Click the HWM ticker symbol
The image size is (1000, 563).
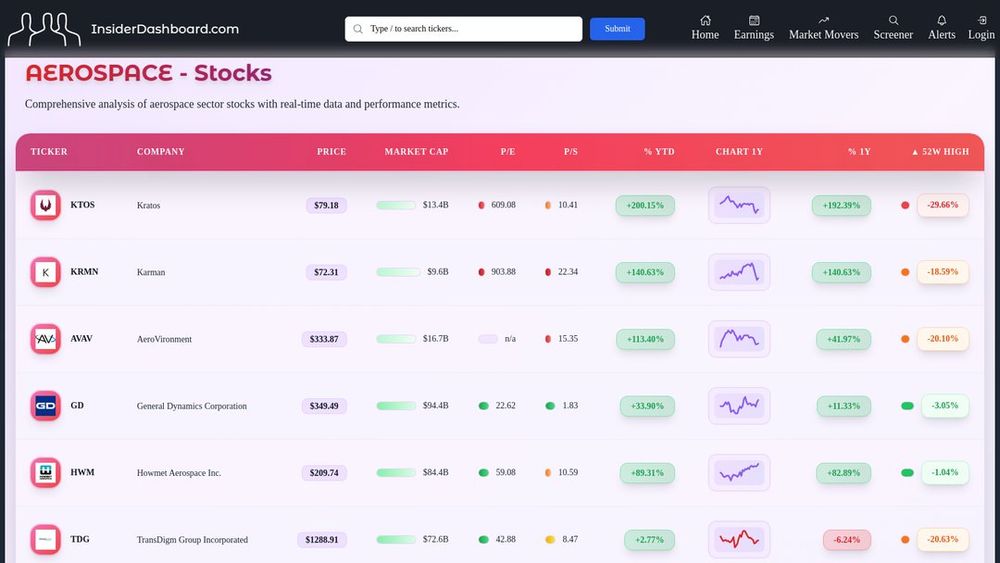(x=82, y=472)
